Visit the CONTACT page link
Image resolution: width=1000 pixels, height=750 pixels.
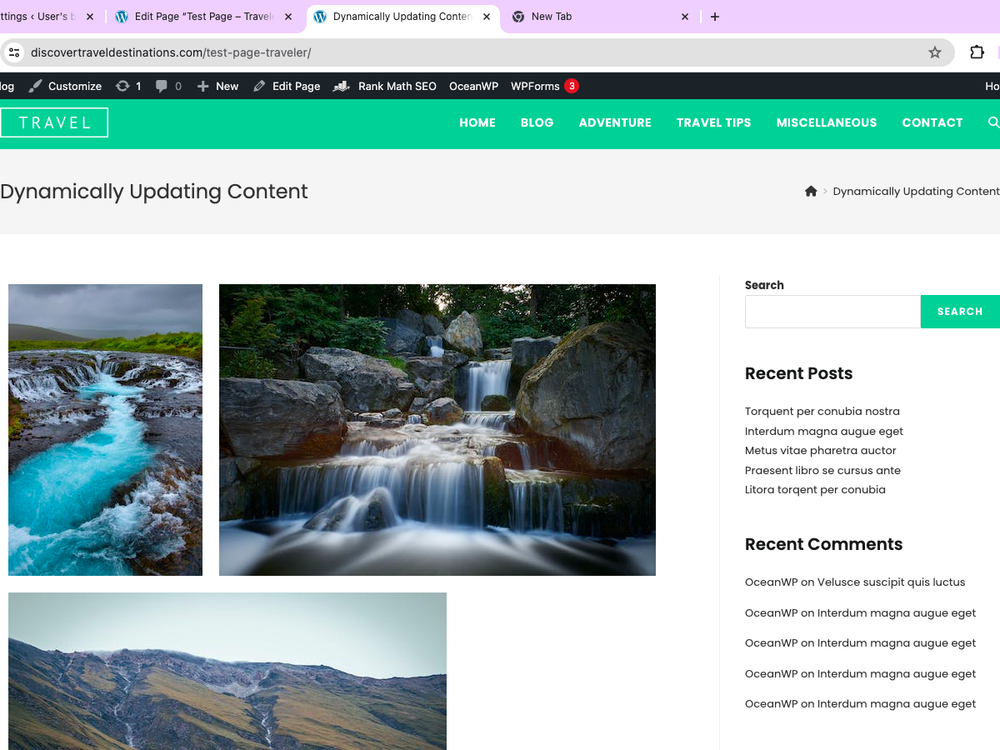click(931, 122)
